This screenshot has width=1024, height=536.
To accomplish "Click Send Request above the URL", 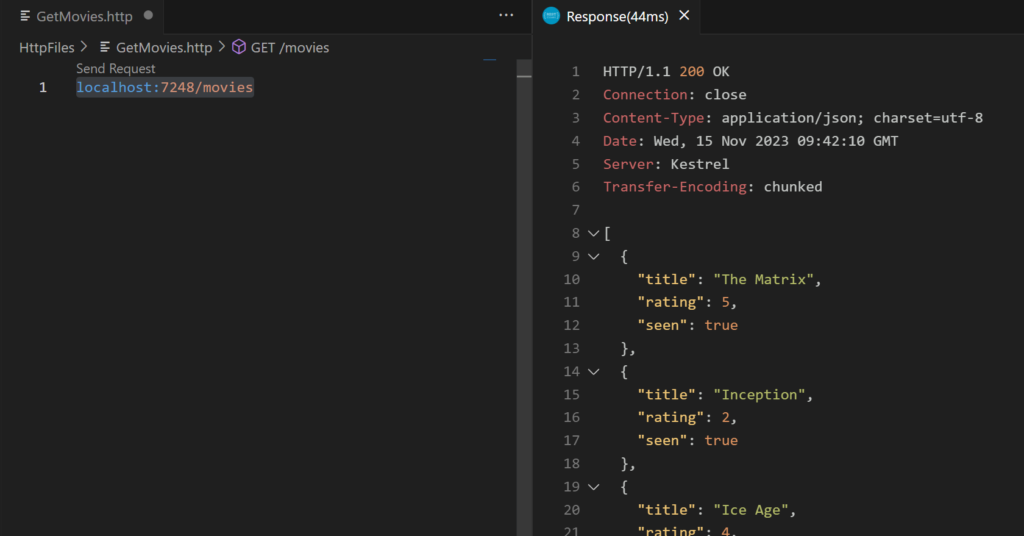I will click(x=116, y=69).
